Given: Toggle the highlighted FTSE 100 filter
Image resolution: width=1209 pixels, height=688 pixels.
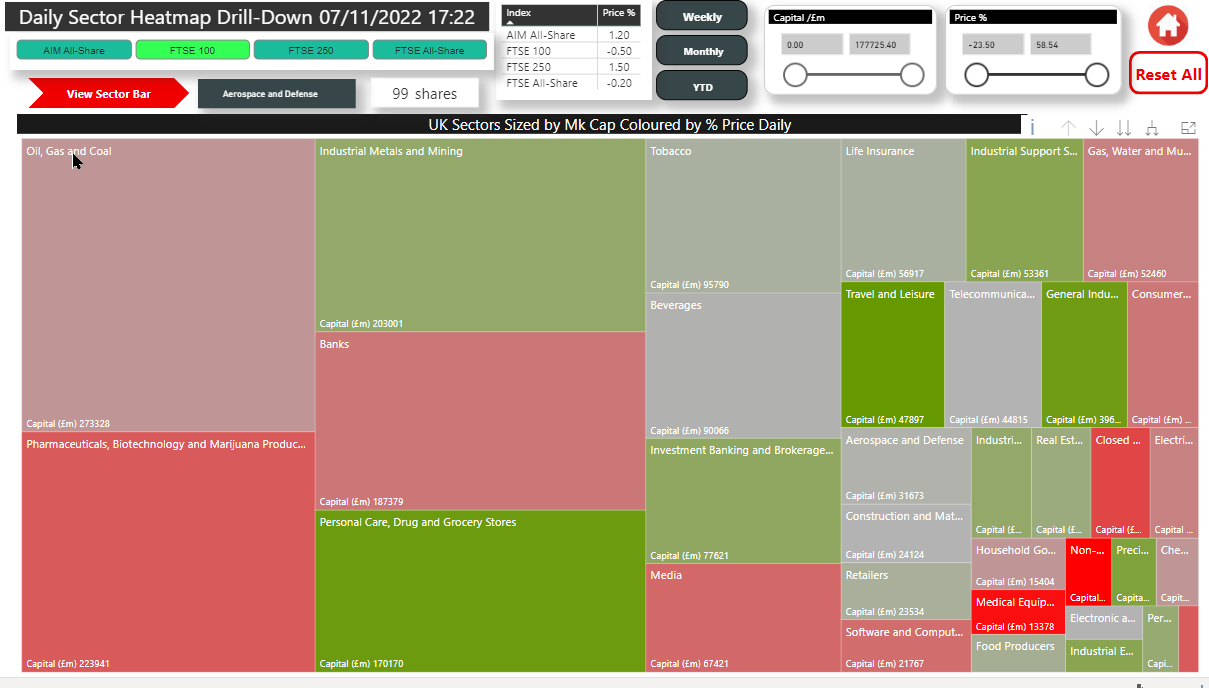Looking at the screenshot, I should point(193,50).
